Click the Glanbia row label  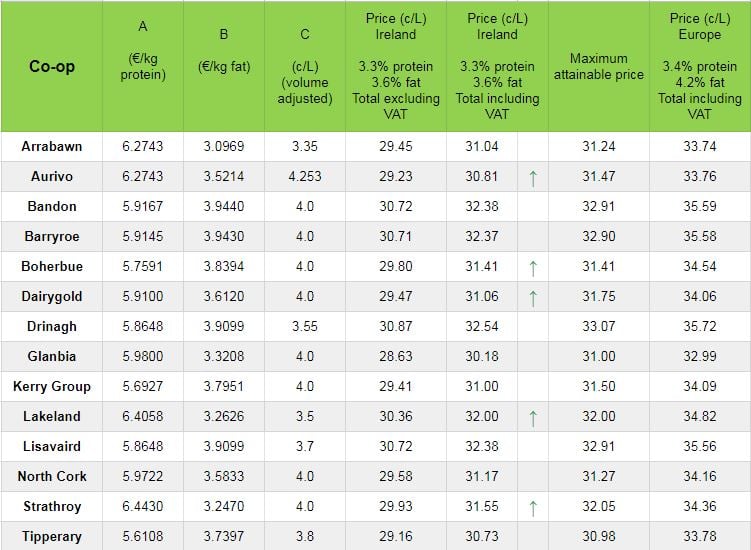click(51, 357)
